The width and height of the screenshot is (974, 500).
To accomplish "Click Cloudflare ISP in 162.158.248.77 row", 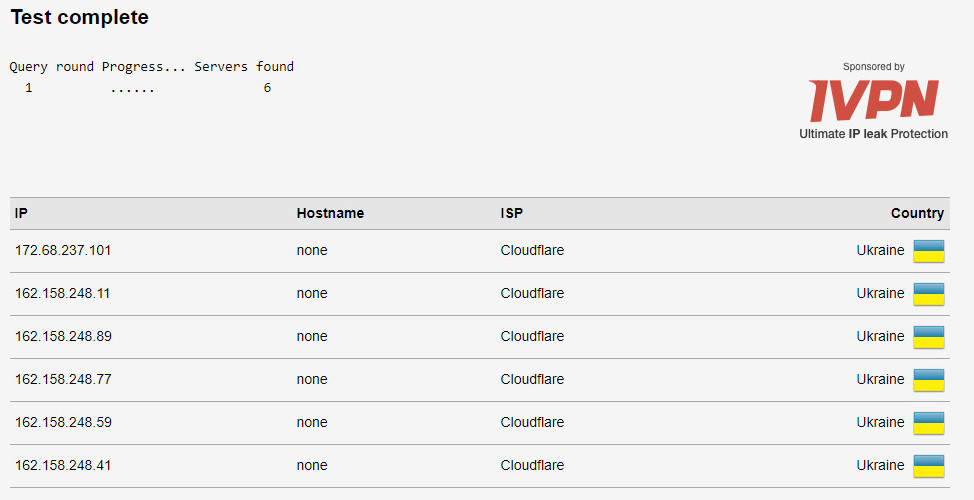I will coord(532,379).
